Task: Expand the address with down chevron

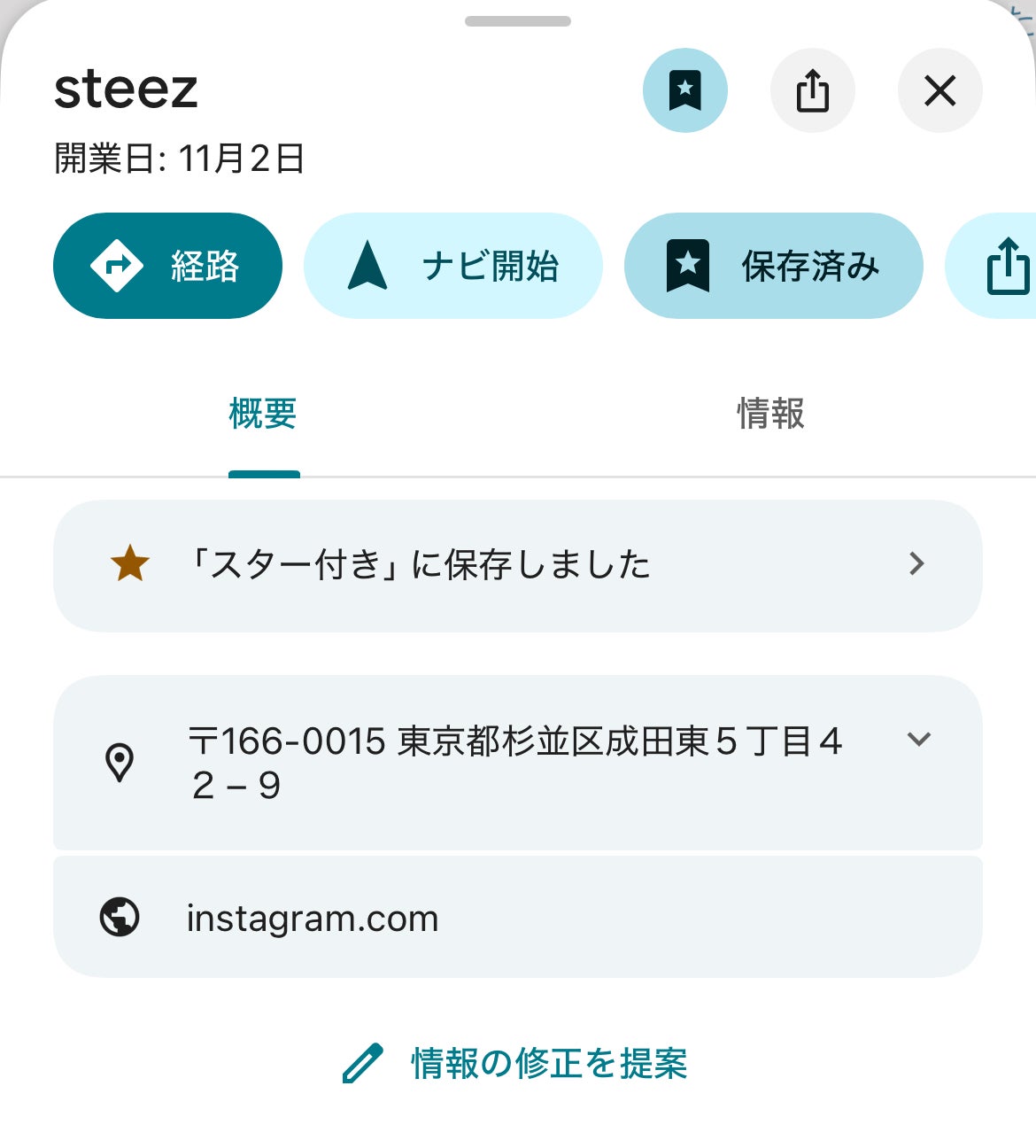Action: tap(919, 739)
